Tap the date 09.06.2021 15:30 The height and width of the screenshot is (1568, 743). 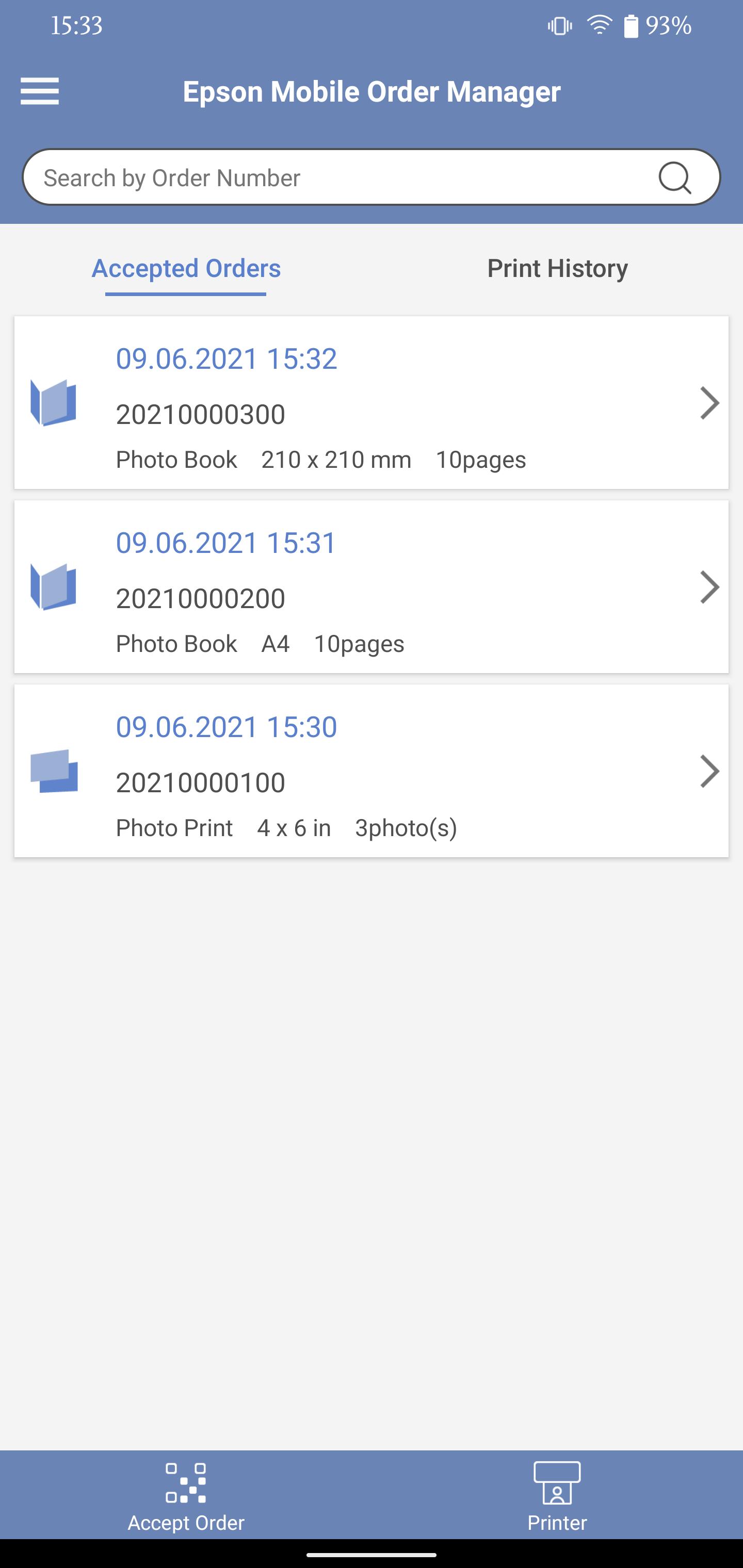[x=226, y=727]
